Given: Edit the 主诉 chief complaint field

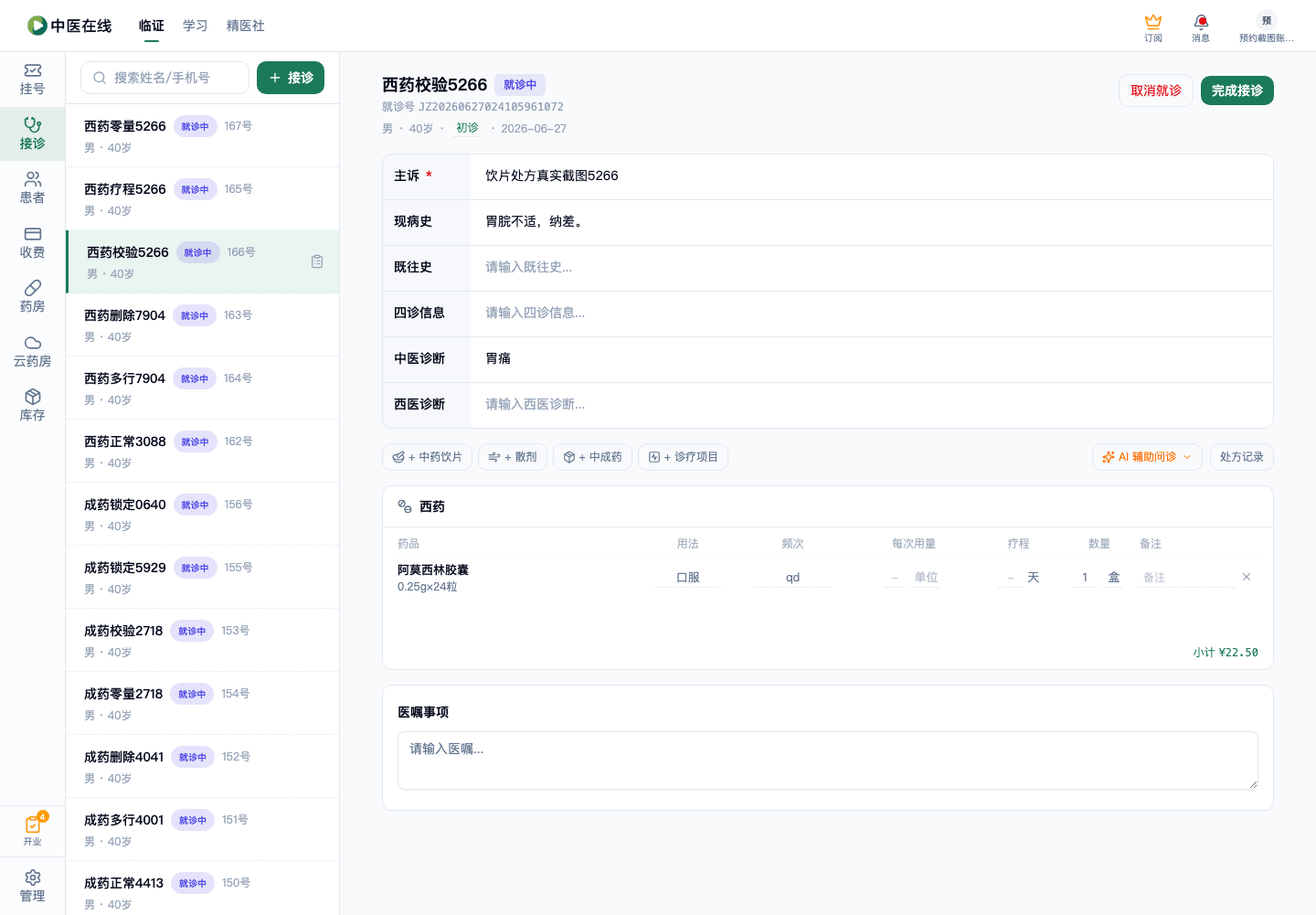Looking at the screenshot, I should coord(872,176).
